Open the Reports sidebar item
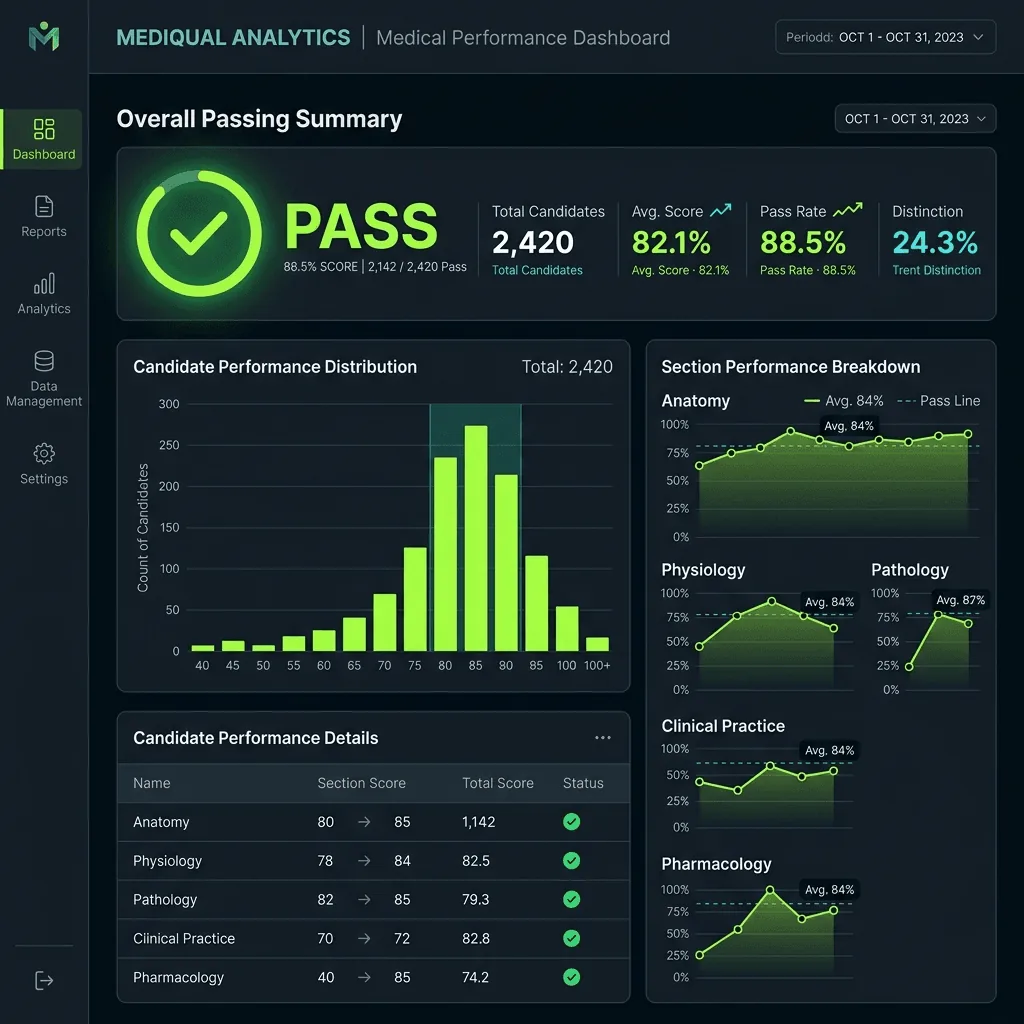Screen dimensions: 1024x1024 [x=44, y=217]
